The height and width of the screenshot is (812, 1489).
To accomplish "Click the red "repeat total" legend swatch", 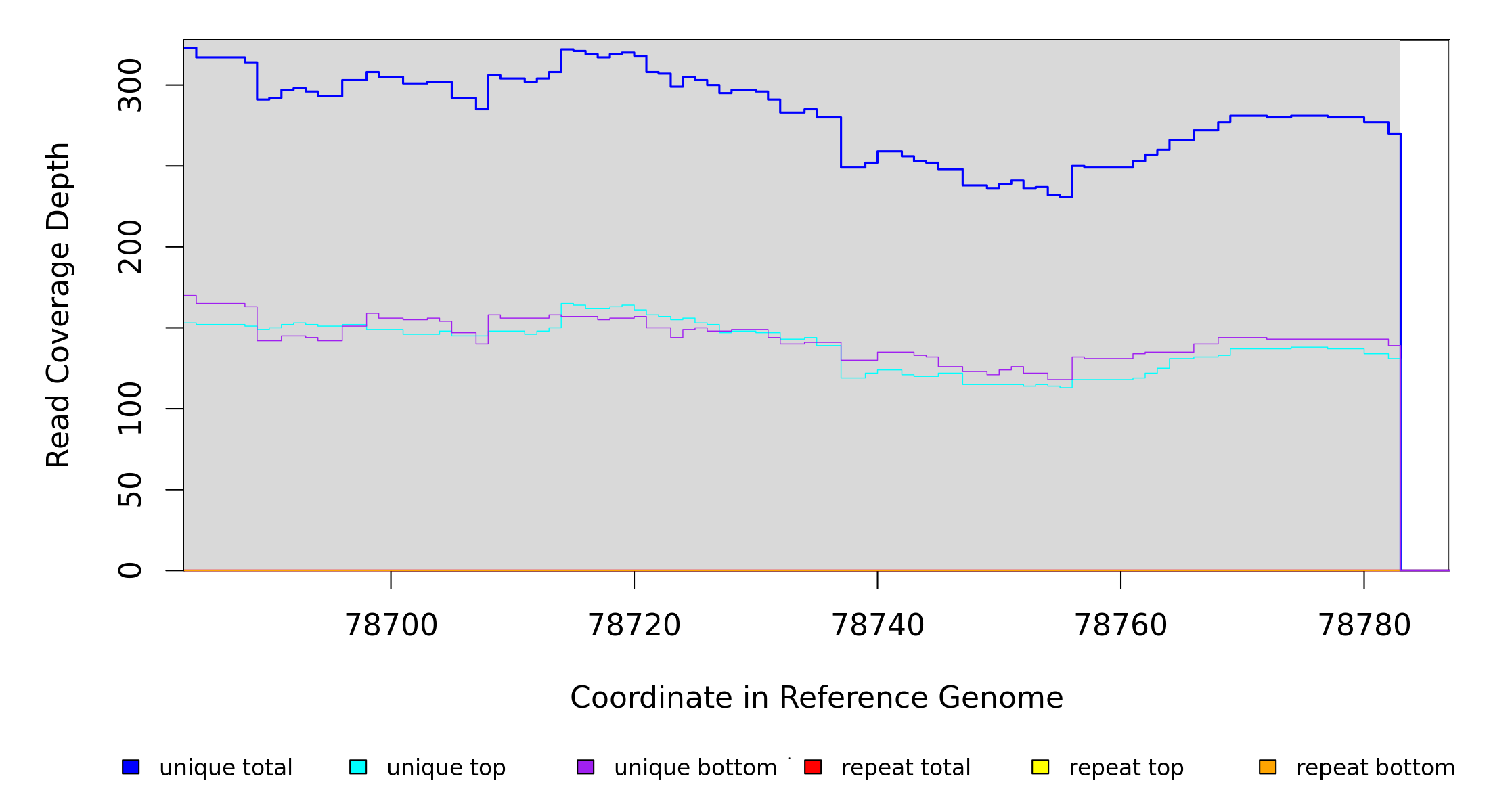I will click(x=813, y=767).
